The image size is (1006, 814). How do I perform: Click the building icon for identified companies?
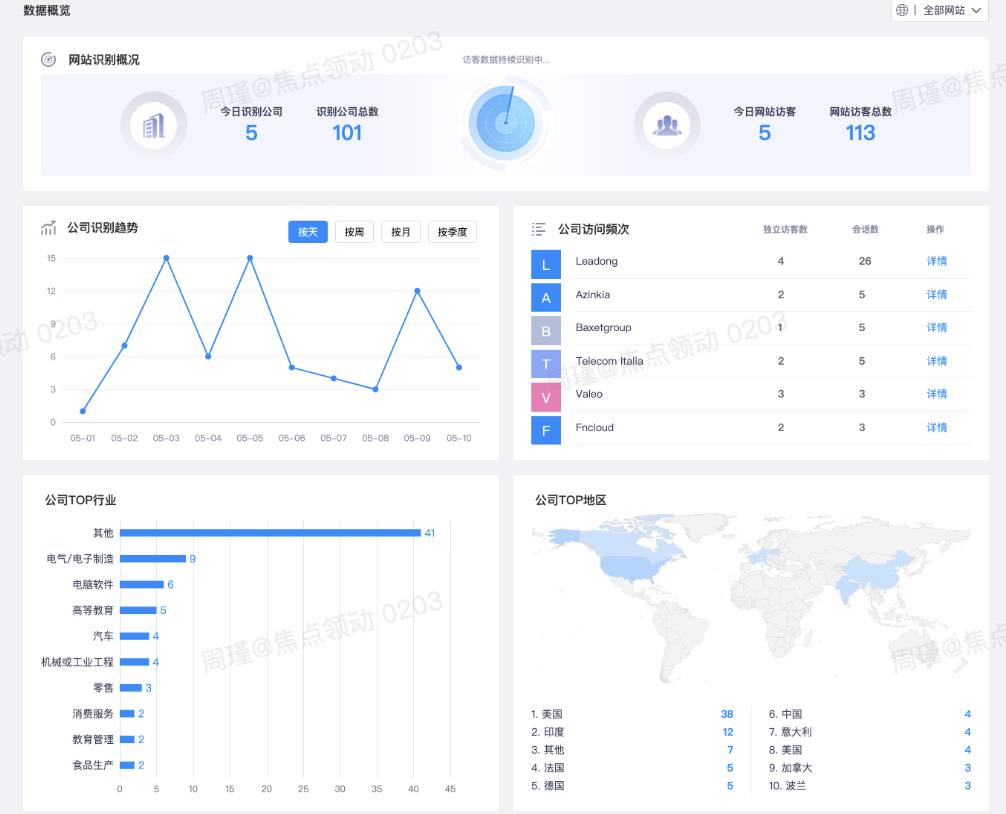pos(154,125)
